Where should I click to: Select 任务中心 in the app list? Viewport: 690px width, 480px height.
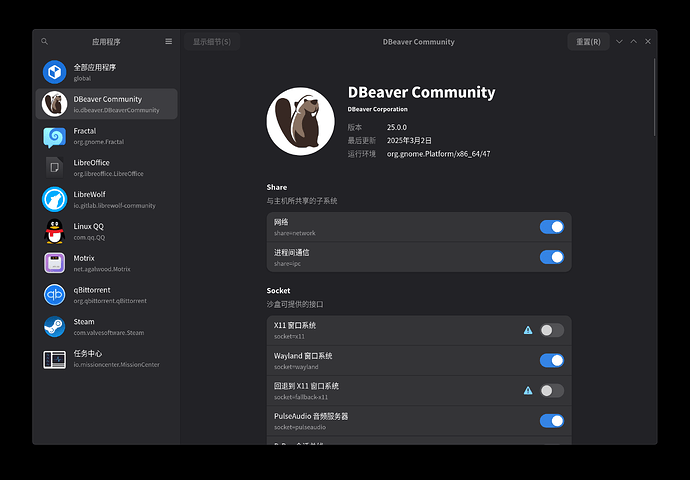coord(106,359)
